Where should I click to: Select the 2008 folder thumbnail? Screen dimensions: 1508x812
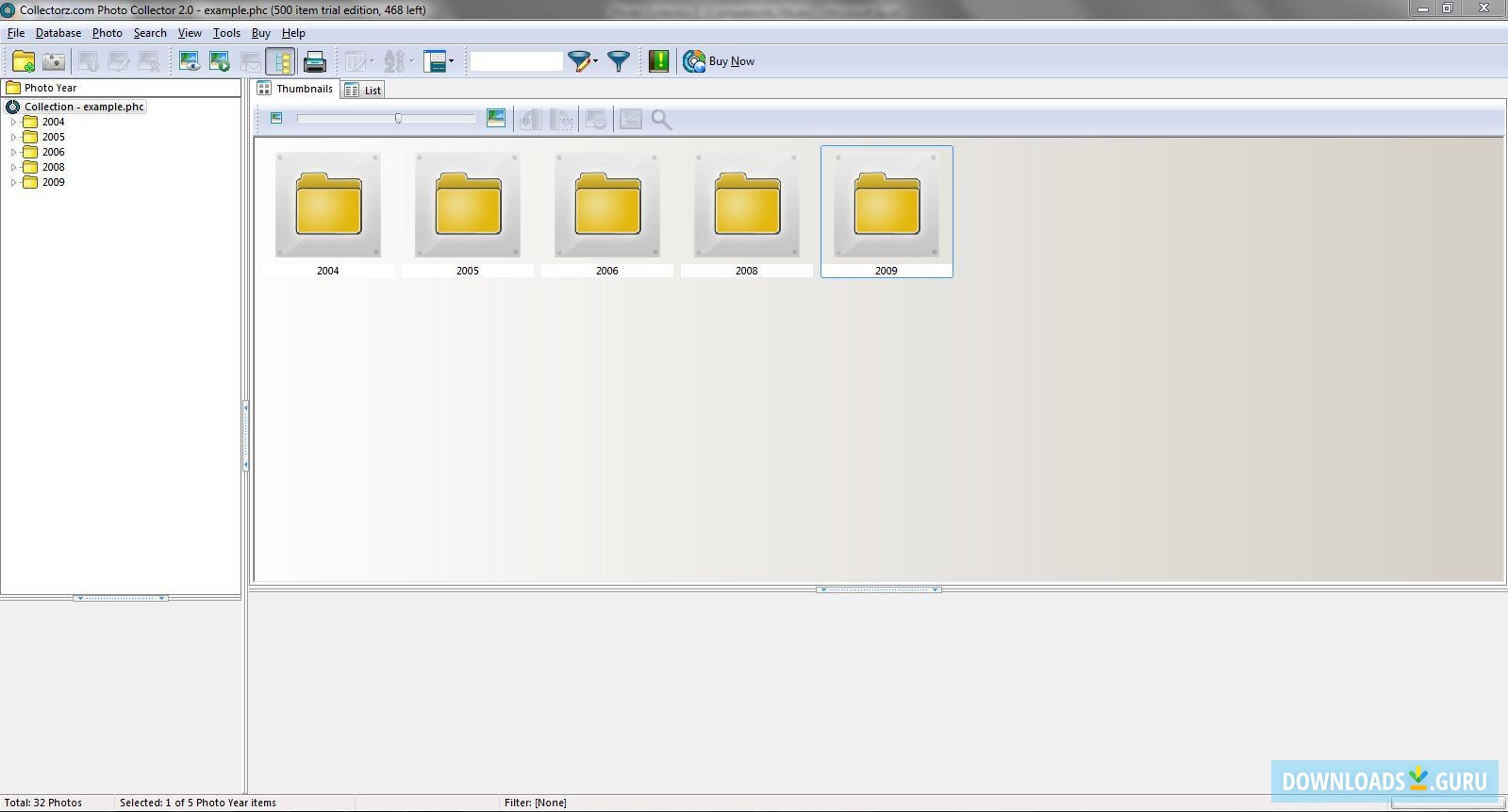(747, 211)
